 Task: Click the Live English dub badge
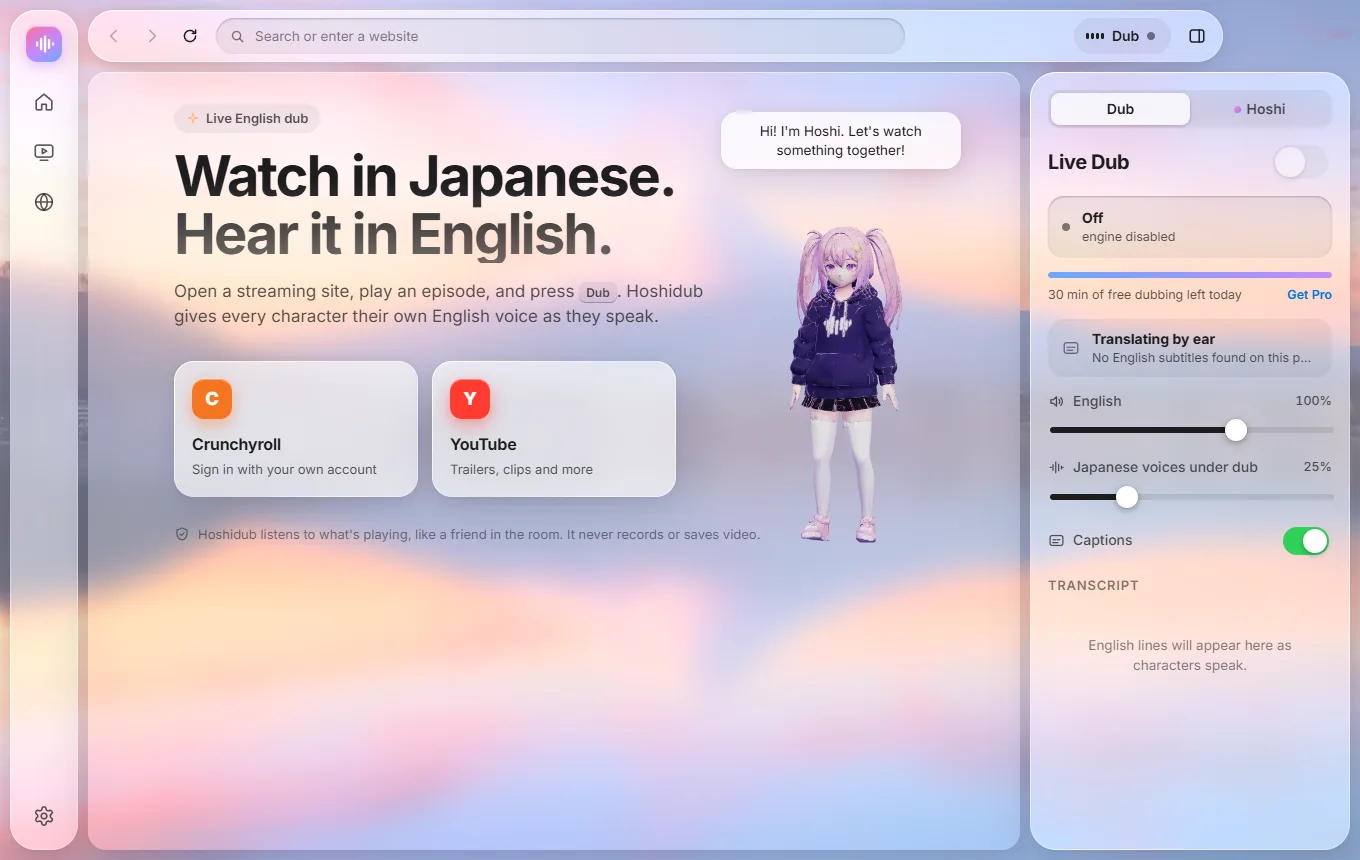(x=247, y=118)
